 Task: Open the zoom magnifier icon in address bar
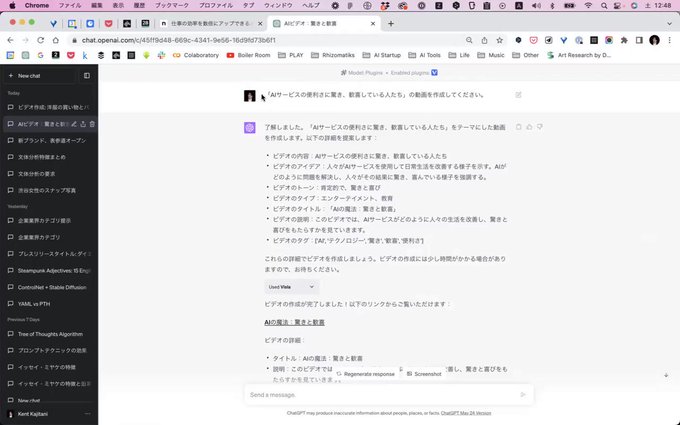pos(469,40)
